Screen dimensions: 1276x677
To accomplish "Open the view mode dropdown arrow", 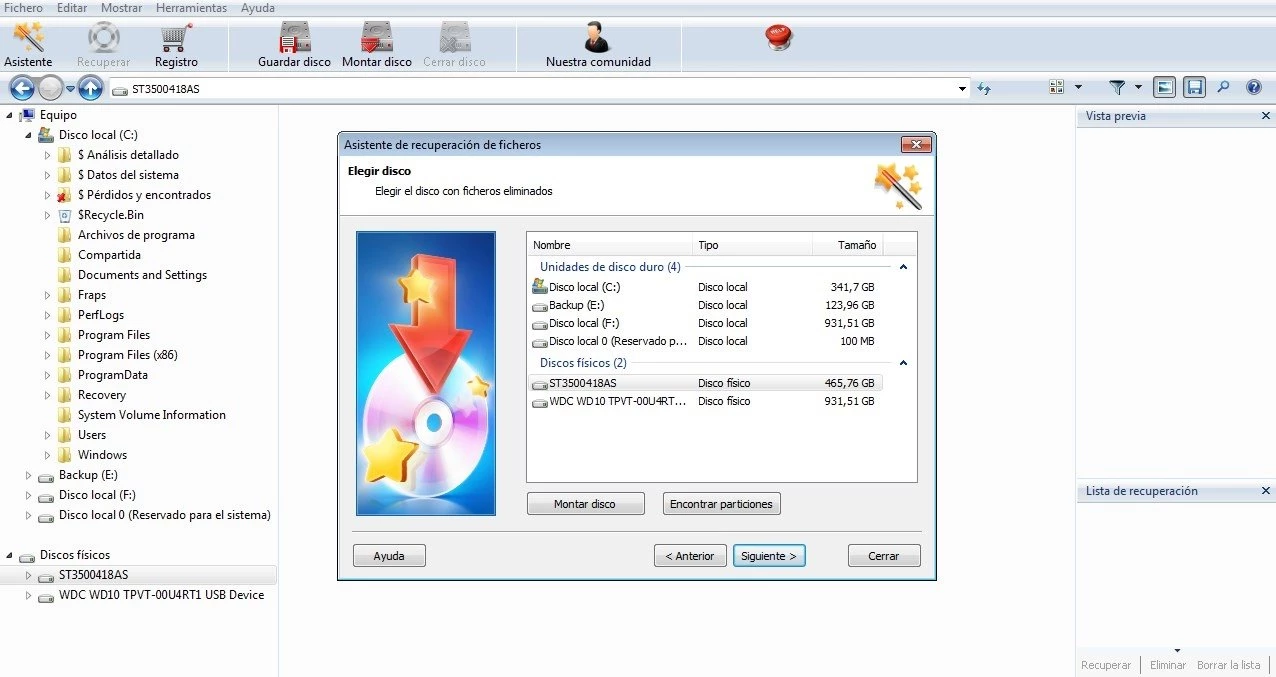I will [1078, 88].
